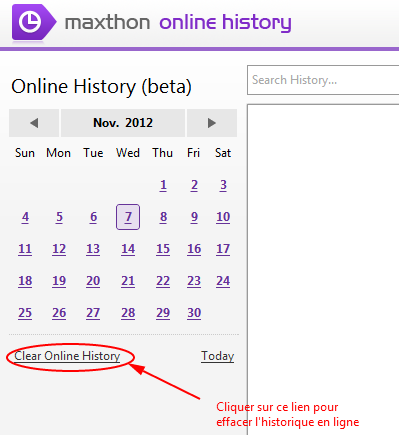Screen dimensions: 399x435
Task: Select the highlighted day 7
Action: (x=128, y=217)
